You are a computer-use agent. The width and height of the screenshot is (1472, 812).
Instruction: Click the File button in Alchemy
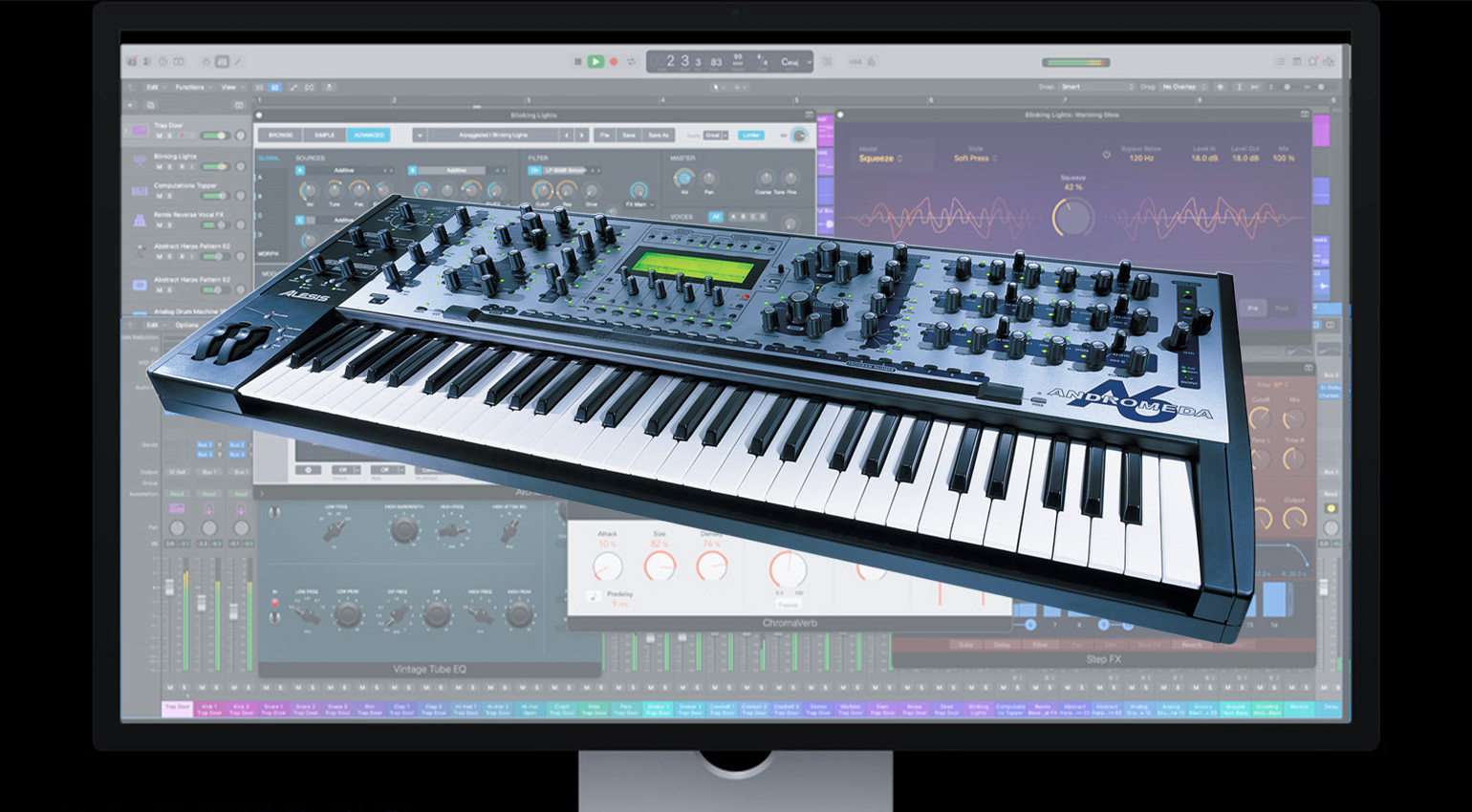point(605,135)
